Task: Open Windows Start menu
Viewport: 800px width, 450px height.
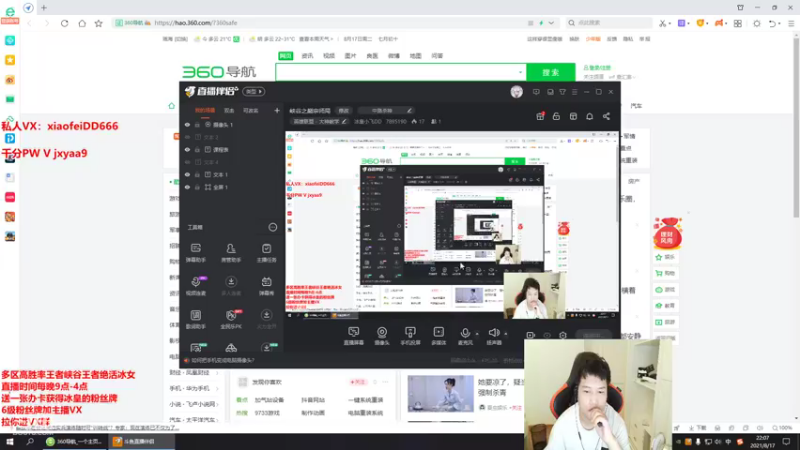Action: (10, 441)
